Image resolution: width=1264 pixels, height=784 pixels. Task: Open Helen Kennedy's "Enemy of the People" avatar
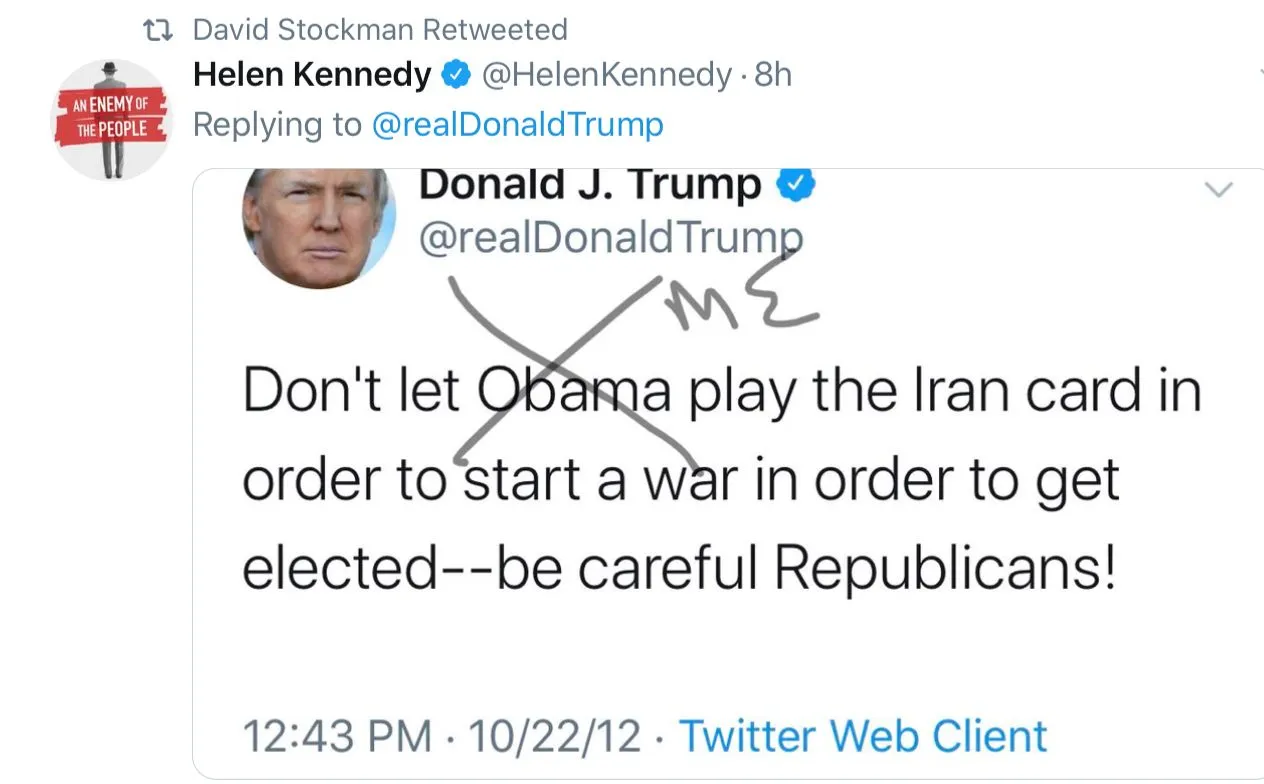point(112,120)
